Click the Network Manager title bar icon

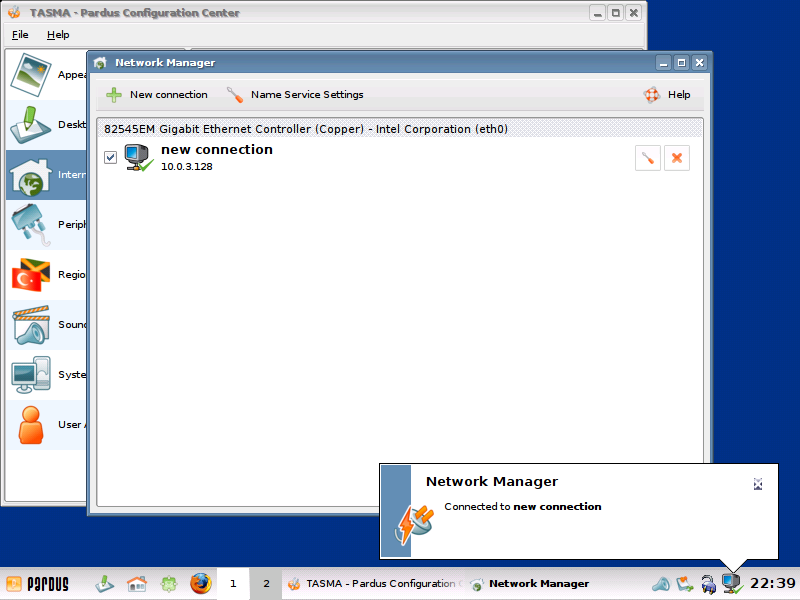(x=100, y=63)
